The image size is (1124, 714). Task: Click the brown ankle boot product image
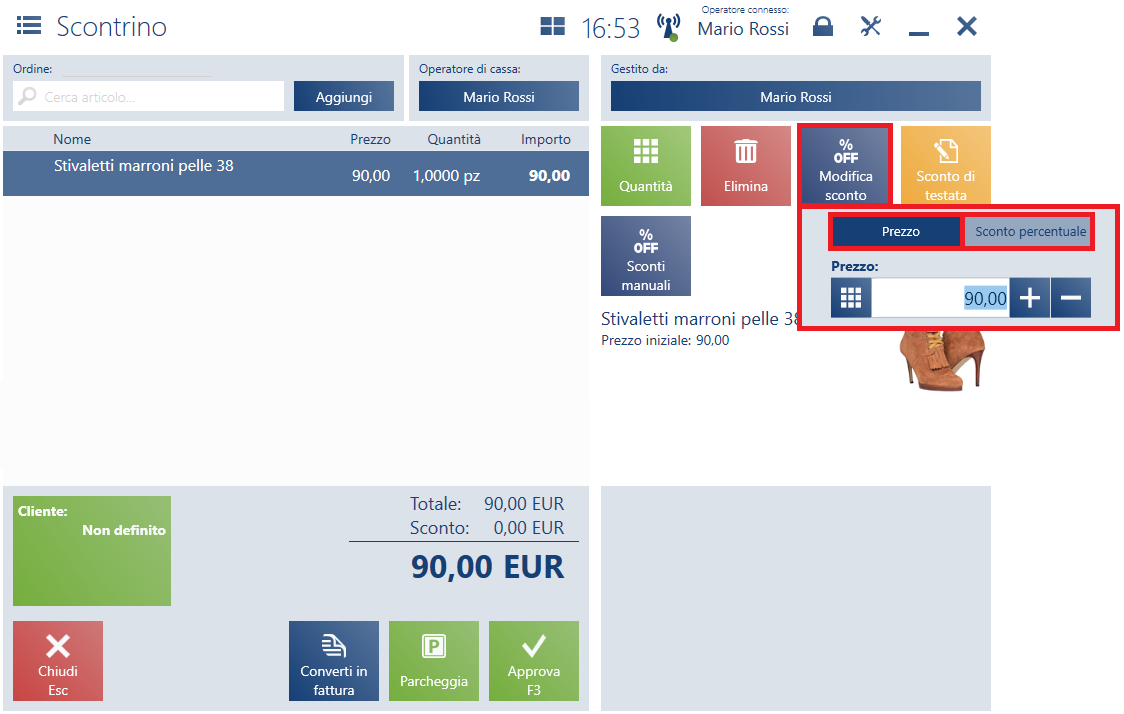point(943,361)
